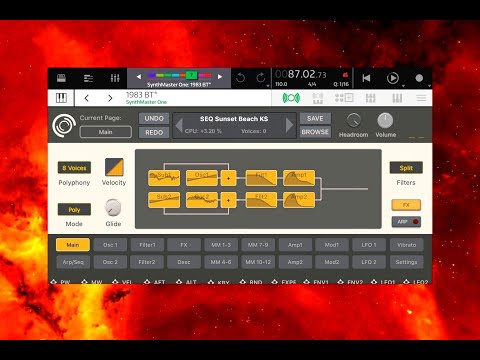Adjust the Glide knob
Screen dimensions: 480x360
click(113, 207)
